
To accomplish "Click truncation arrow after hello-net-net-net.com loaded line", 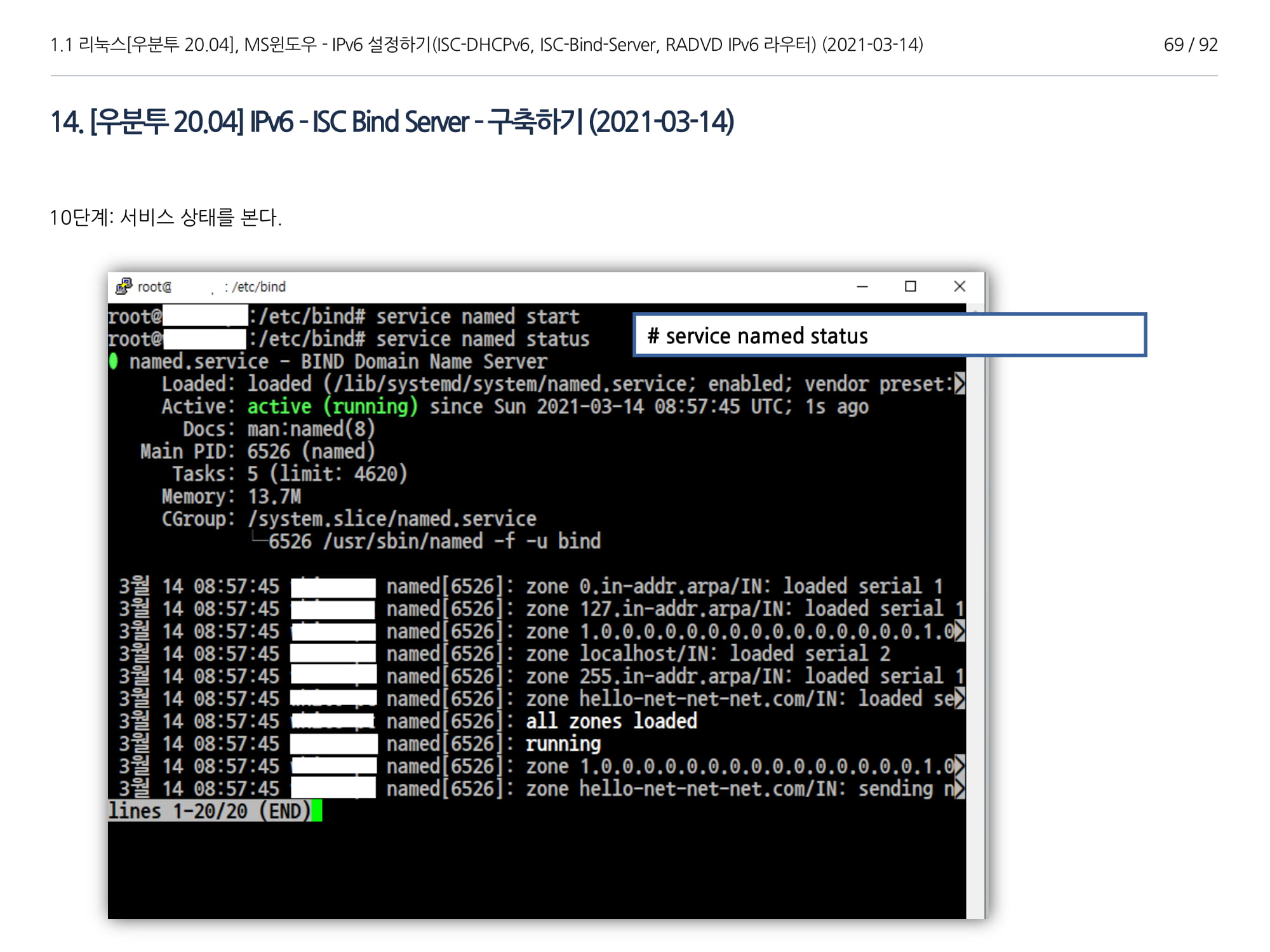I will pos(959,699).
